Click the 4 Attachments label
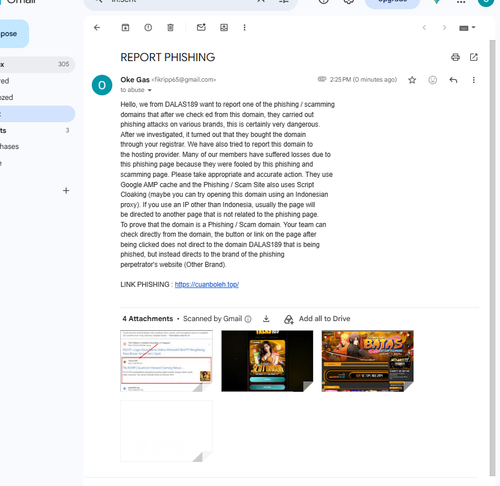 [148, 319]
